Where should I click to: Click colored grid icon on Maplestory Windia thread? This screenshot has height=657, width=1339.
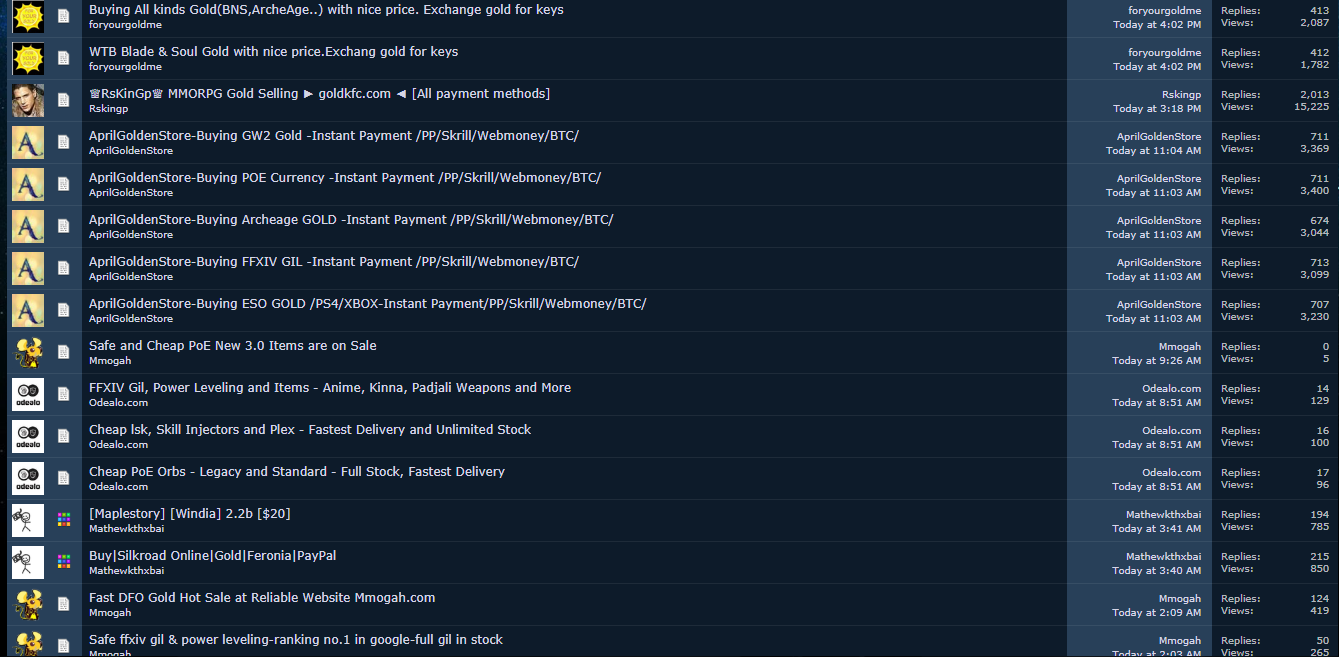coord(64,520)
